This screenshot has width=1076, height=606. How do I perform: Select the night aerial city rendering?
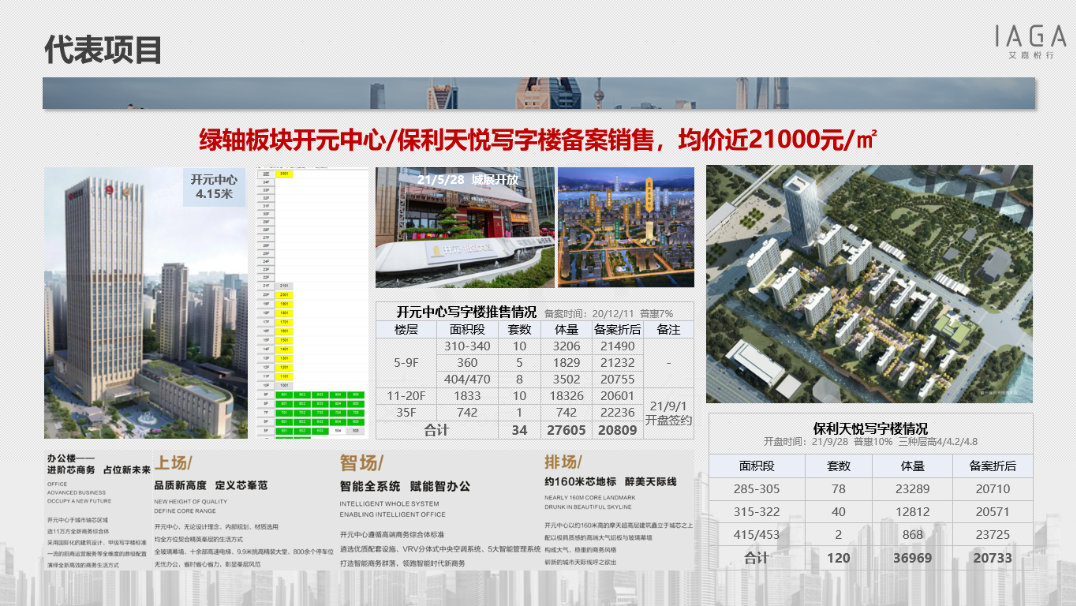[x=626, y=227]
